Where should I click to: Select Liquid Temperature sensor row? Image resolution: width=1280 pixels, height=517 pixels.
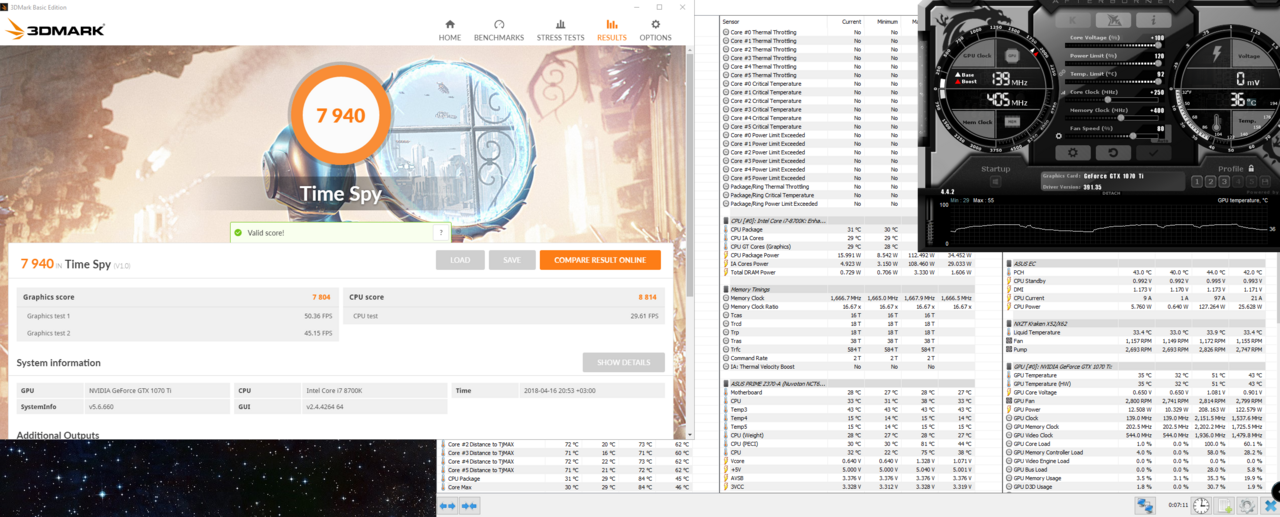(x=1138, y=332)
